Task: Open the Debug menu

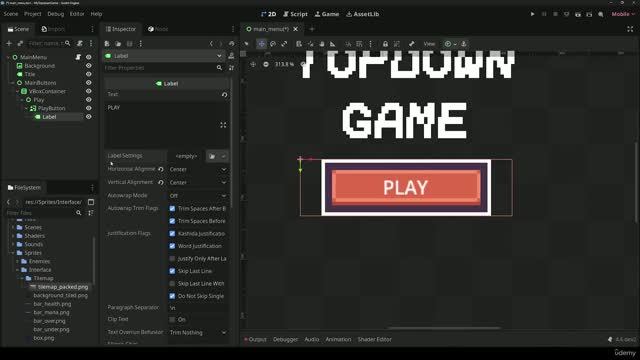Action: [x=56, y=14]
